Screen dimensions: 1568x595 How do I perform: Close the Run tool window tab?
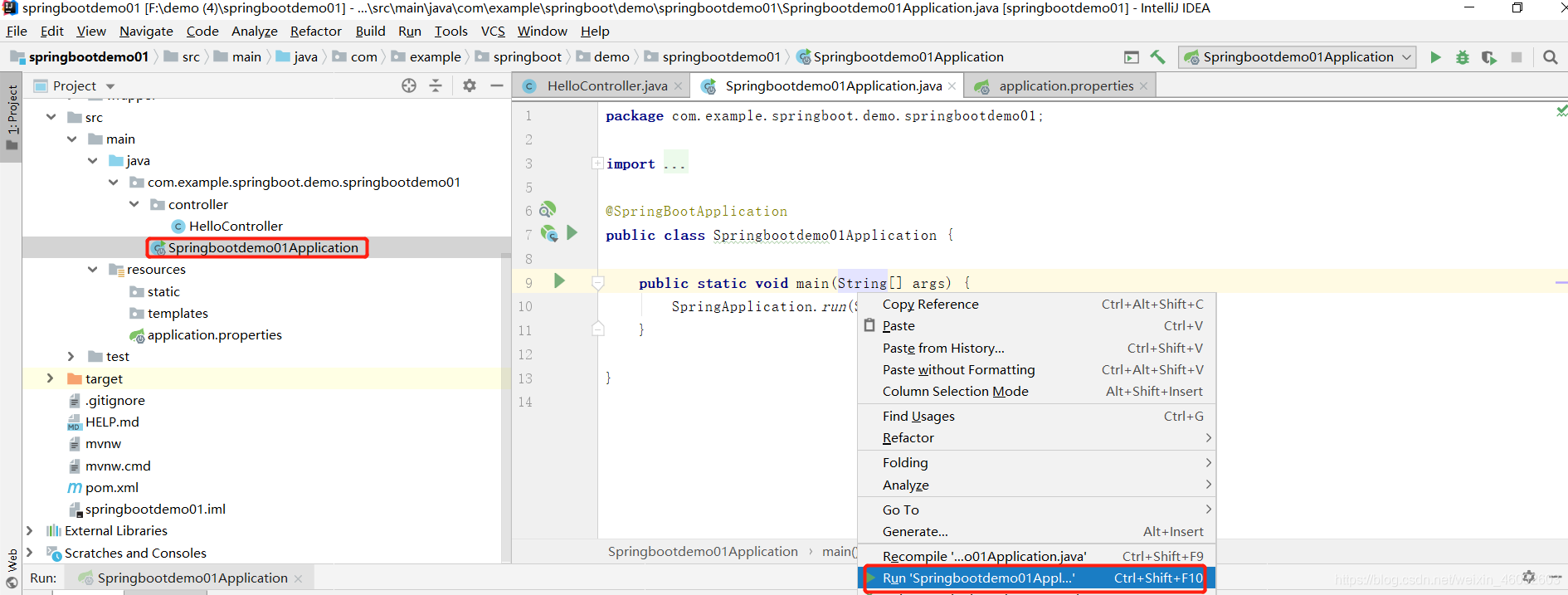pos(298,578)
